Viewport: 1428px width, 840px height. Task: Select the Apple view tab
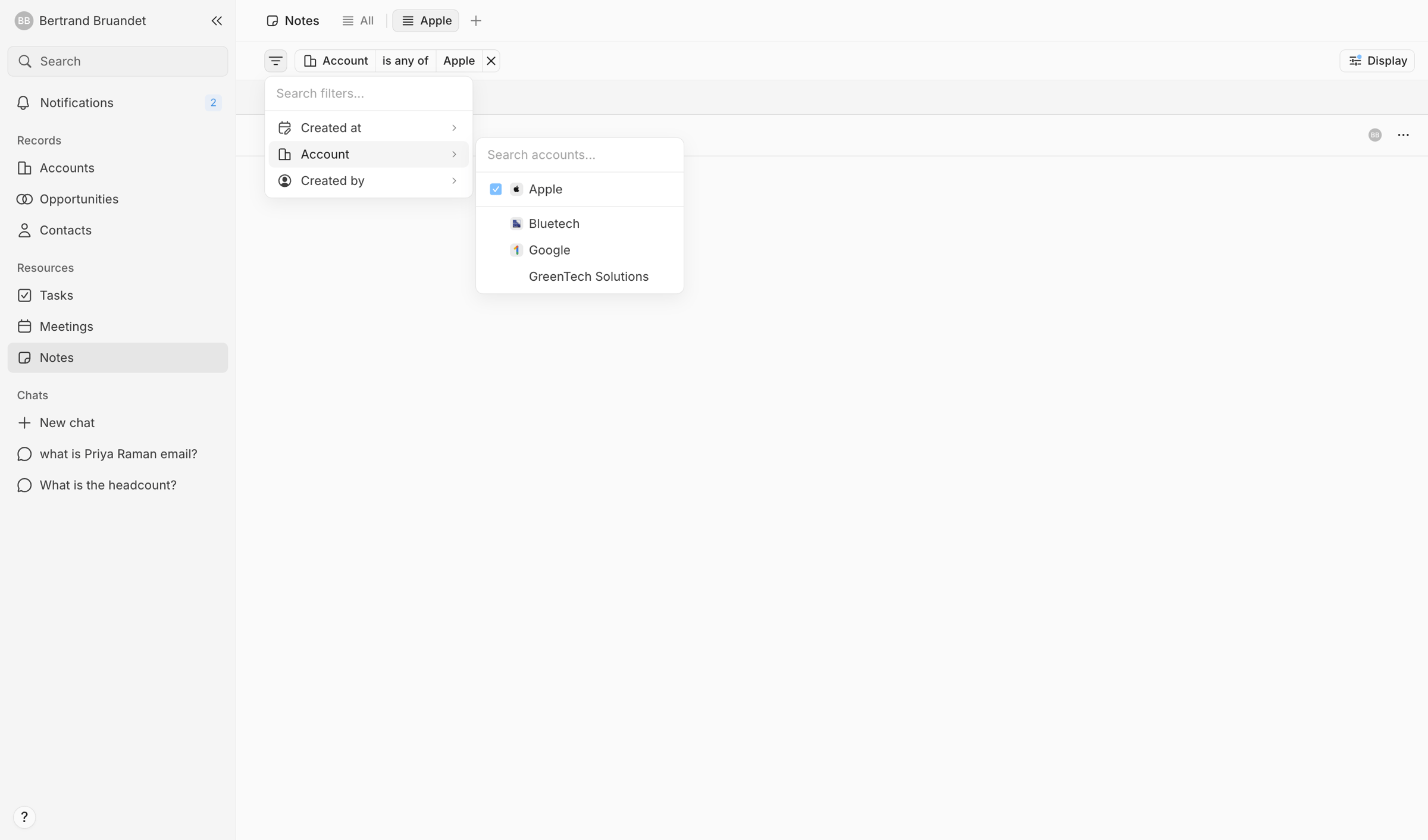(x=426, y=21)
